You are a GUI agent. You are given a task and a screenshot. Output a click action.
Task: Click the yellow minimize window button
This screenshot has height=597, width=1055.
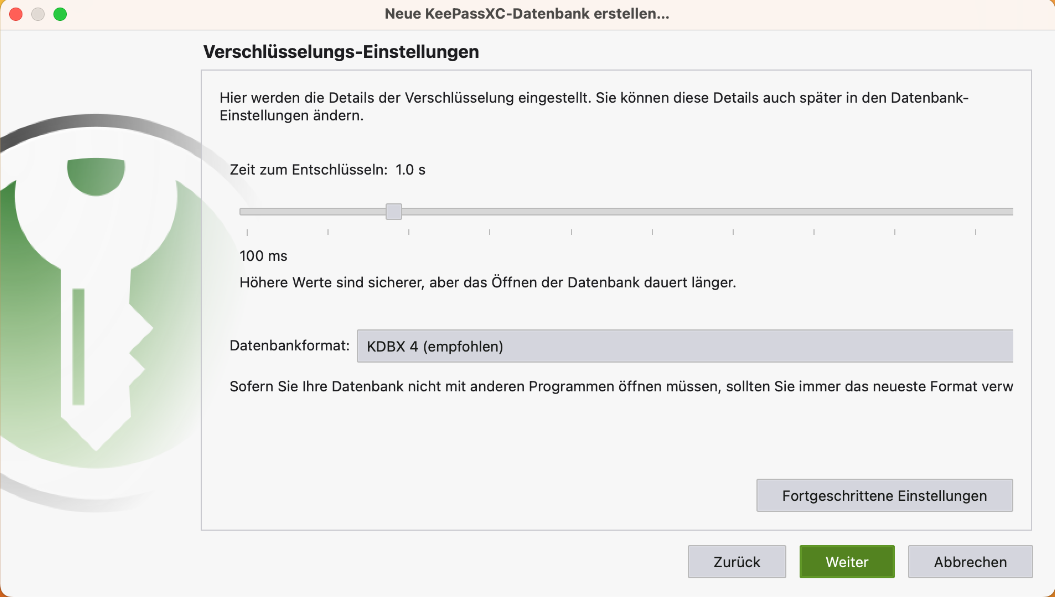pyautogui.click(x=38, y=14)
